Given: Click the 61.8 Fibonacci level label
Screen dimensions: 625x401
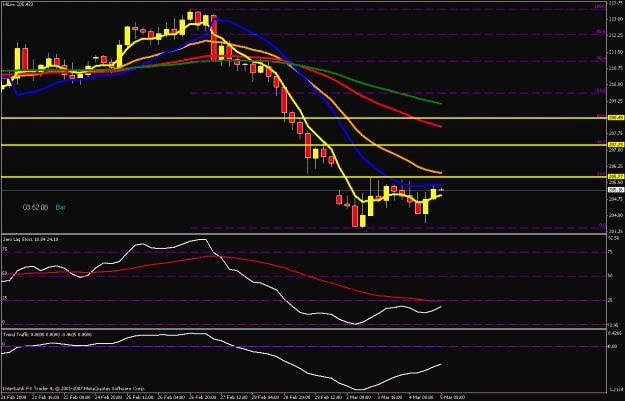Looking at the screenshot, I should (601, 91).
